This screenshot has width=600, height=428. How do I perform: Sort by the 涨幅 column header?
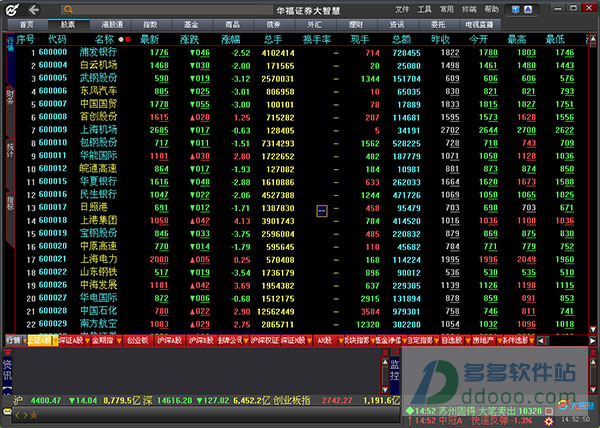pos(230,39)
